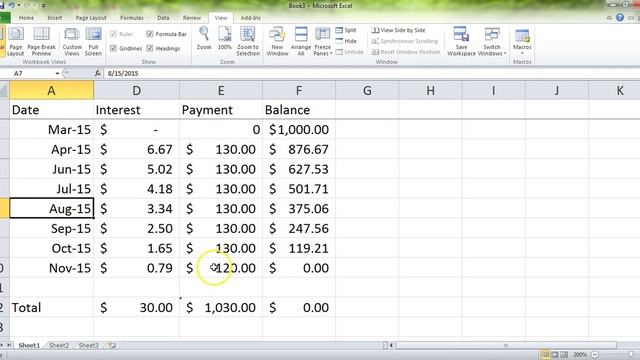The width and height of the screenshot is (640, 360).
Task: Click the Undo icon in Quick Access toolbar
Action: pos(11,5)
